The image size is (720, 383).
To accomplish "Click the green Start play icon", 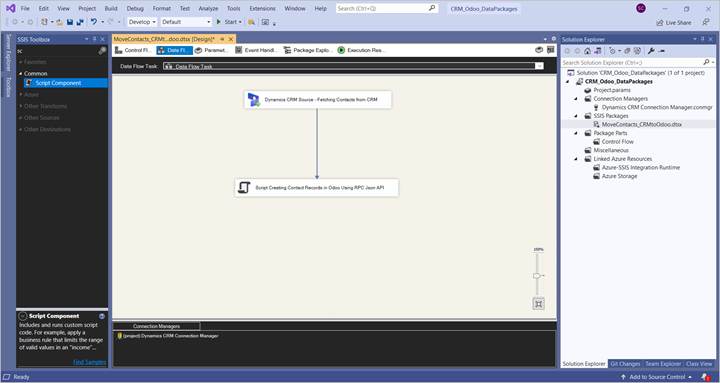I will click(219, 22).
